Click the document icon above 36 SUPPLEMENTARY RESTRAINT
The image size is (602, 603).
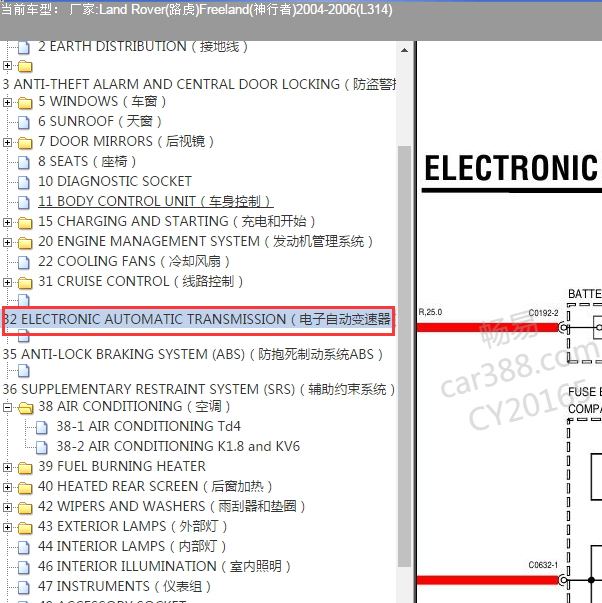coord(24,371)
